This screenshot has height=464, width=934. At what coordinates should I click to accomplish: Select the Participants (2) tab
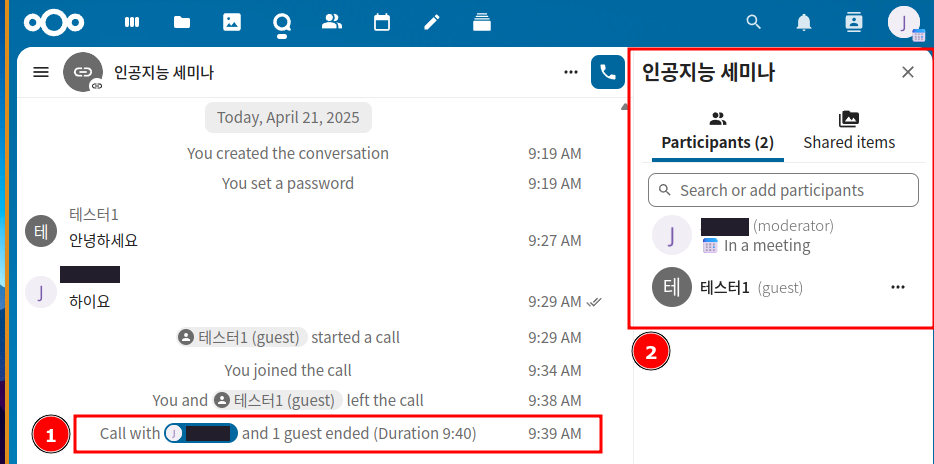717,131
